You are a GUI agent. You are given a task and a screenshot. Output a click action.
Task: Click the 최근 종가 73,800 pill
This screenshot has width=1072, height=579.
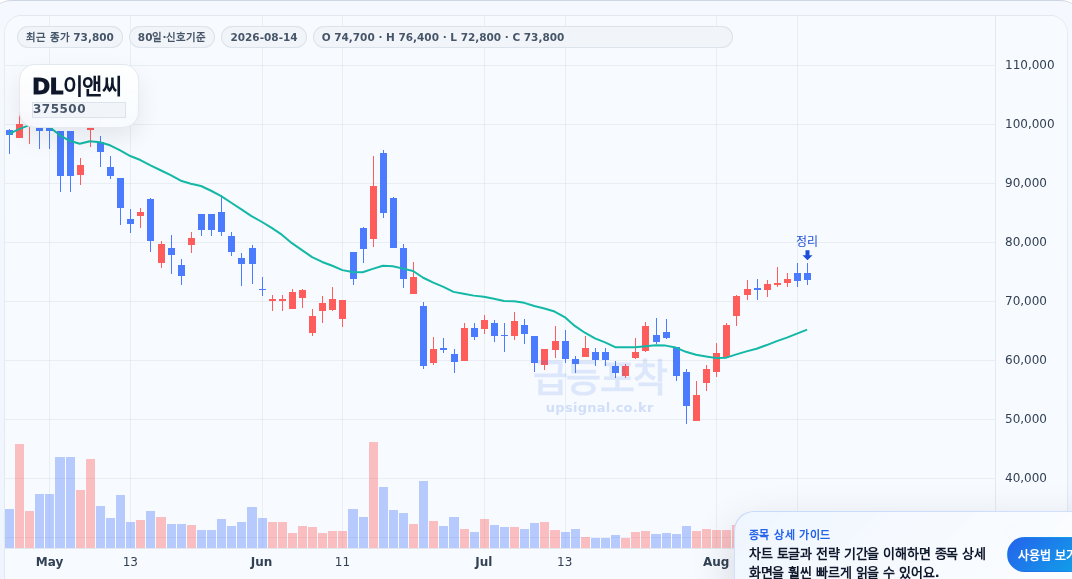70,37
